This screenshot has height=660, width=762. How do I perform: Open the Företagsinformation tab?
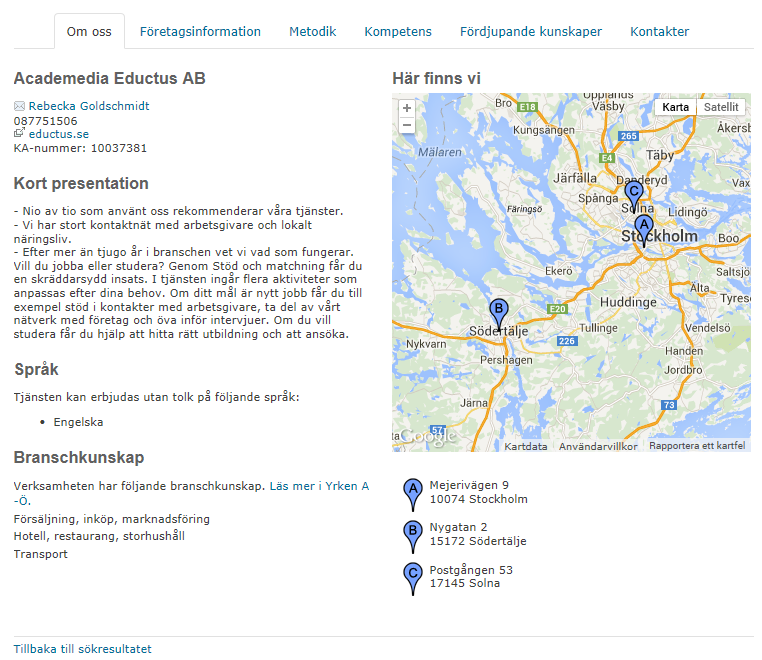tap(200, 32)
